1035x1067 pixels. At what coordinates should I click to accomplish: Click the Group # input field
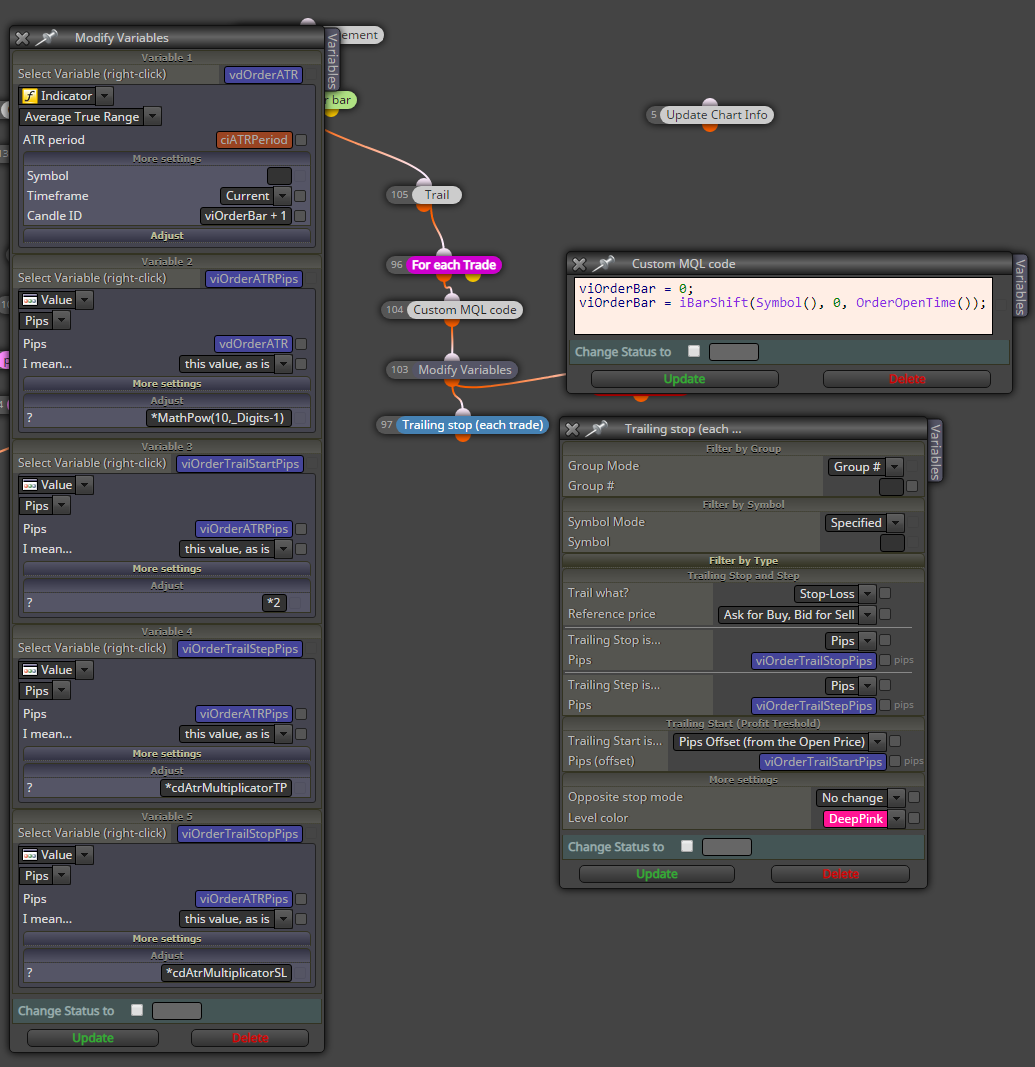(891, 487)
